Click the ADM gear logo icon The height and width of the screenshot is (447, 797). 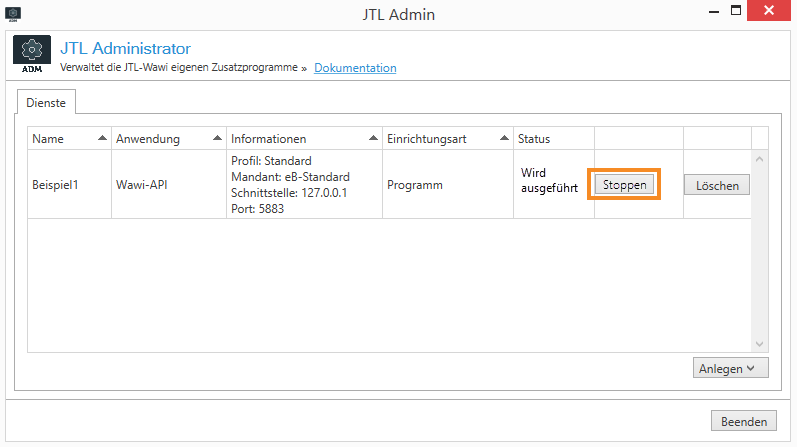tap(32, 55)
